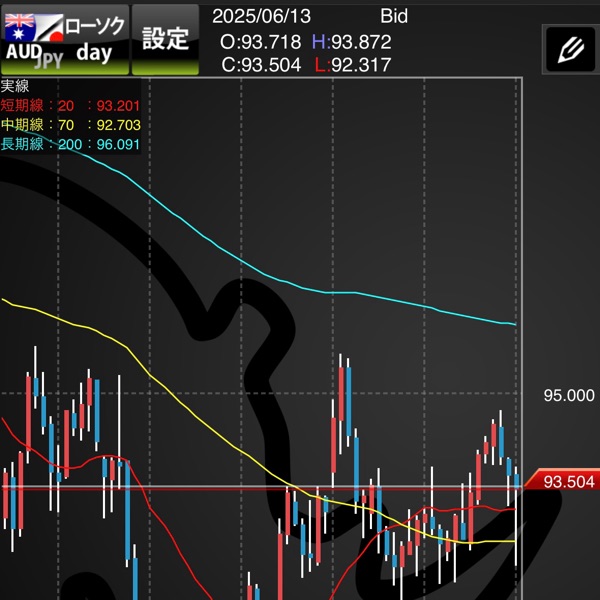Viewport: 600px width, 600px height.
Task: Open the pencil drawing tool icon
Action: pyautogui.click(x=571, y=49)
